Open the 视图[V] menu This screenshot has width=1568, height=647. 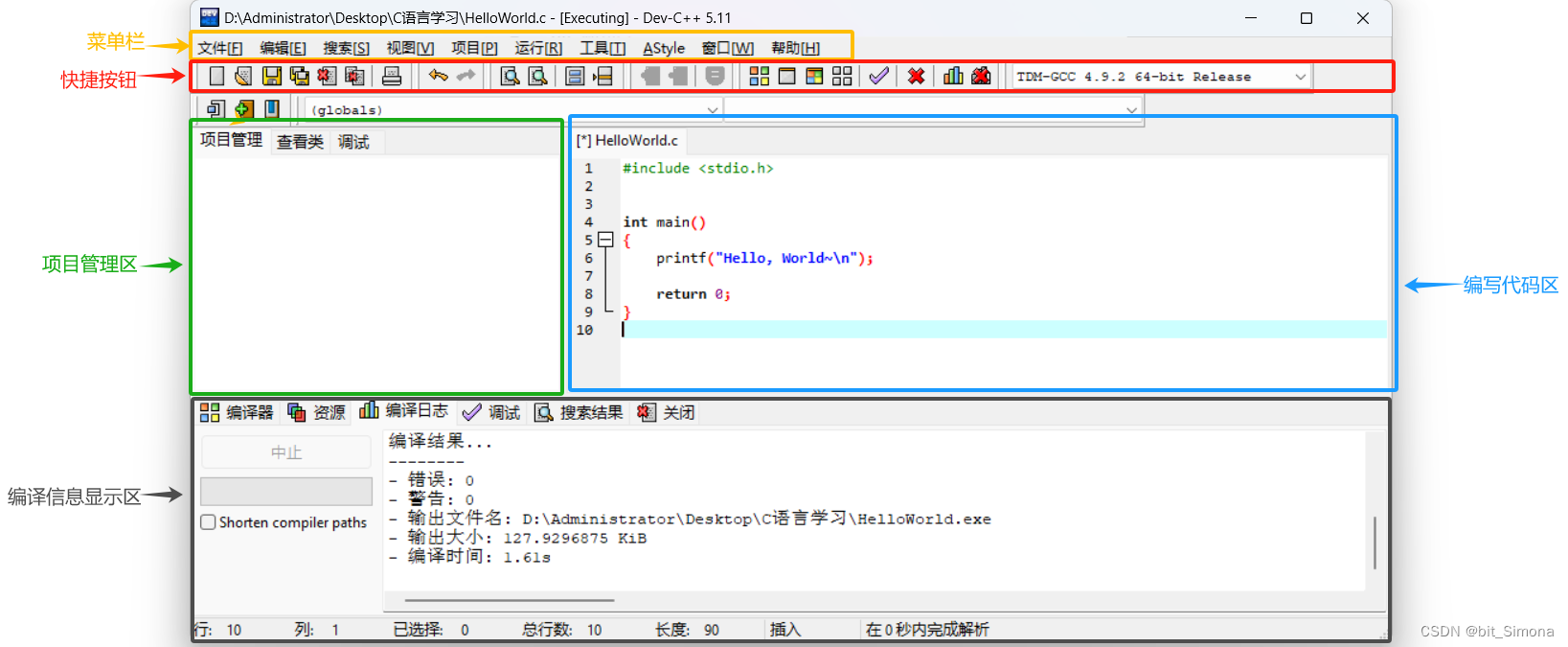pyautogui.click(x=410, y=48)
